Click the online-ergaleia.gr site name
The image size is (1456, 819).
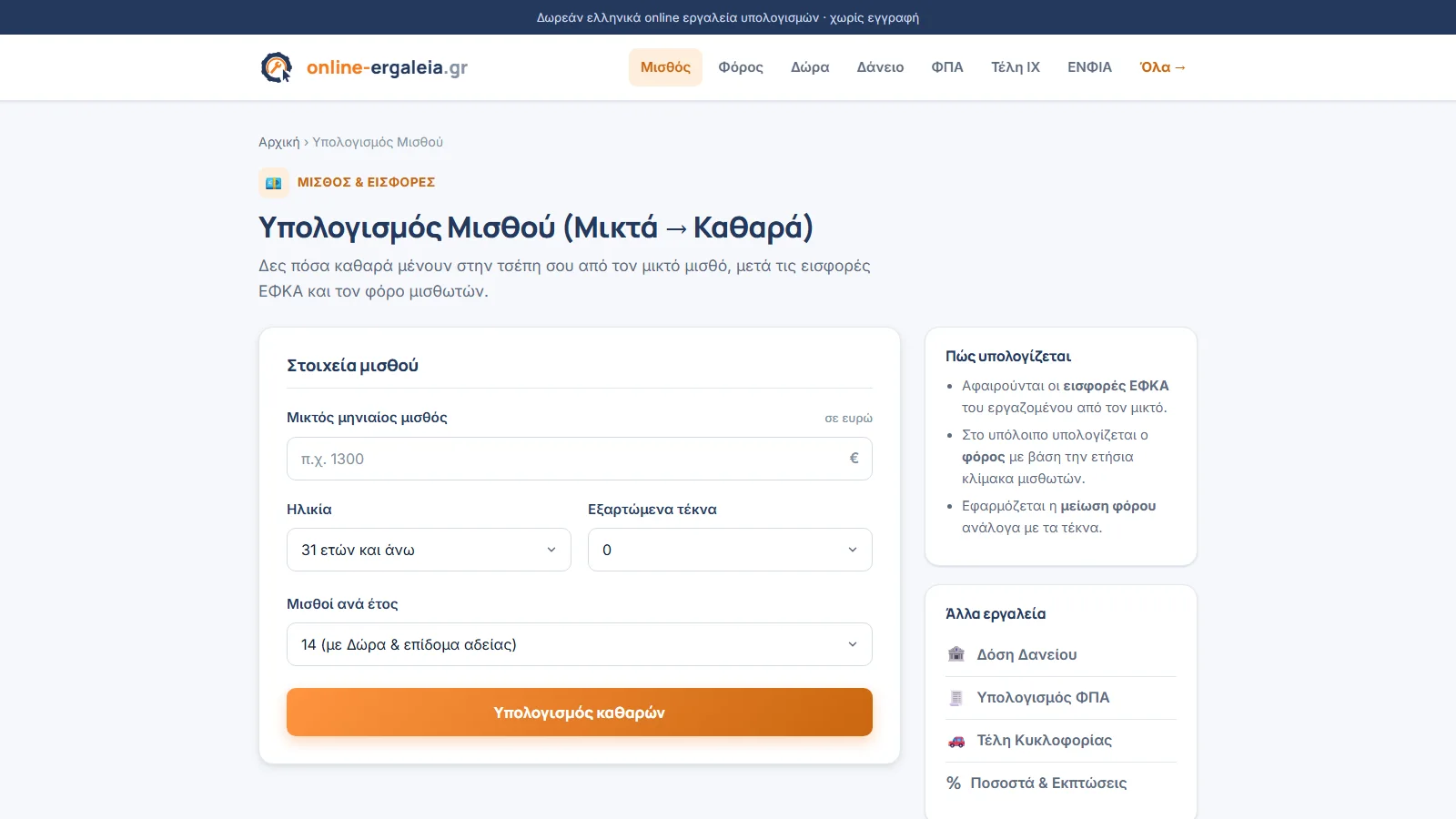point(387,67)
